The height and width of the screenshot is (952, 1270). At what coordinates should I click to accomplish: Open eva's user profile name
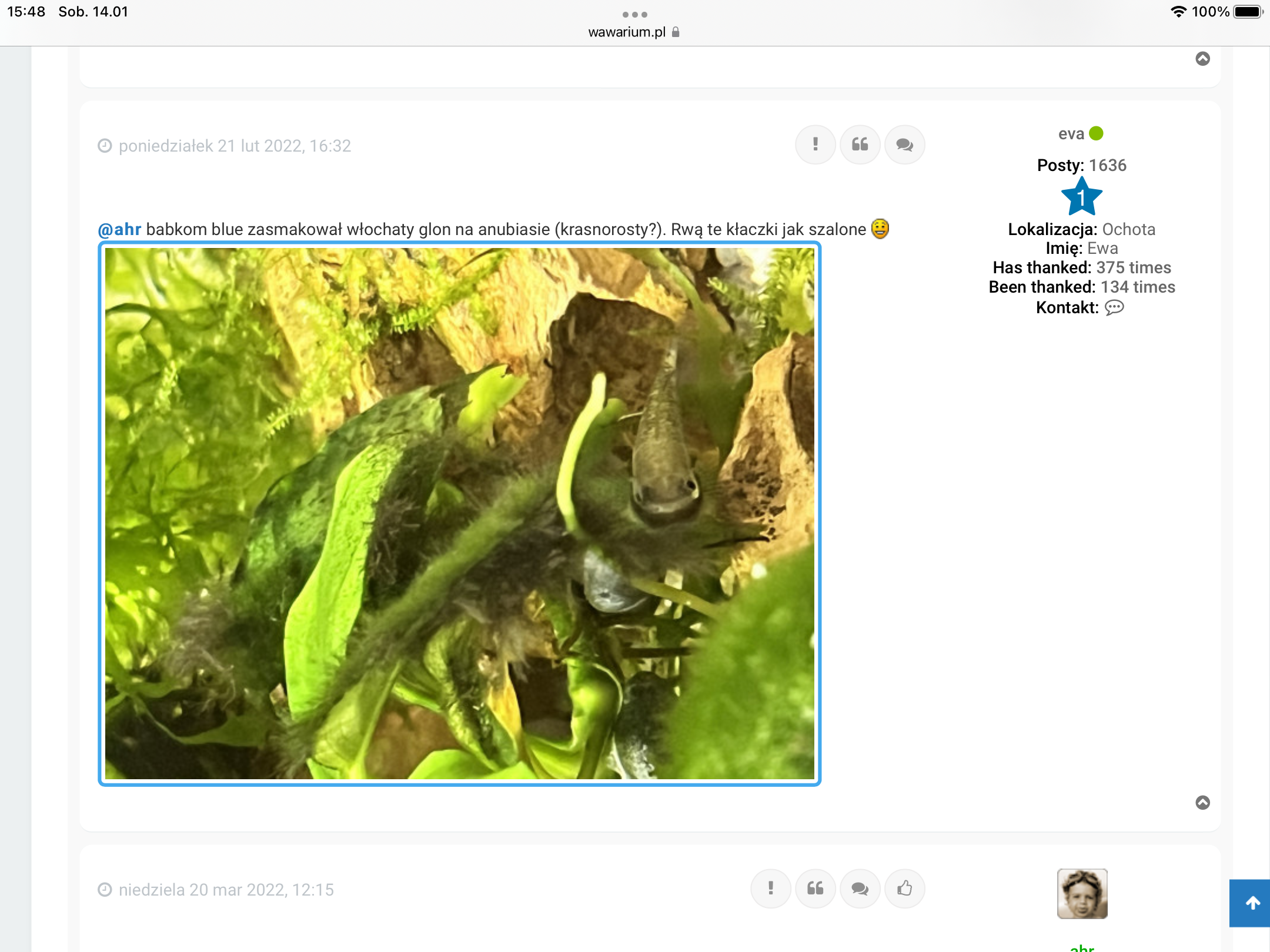tap(1071, 134)
